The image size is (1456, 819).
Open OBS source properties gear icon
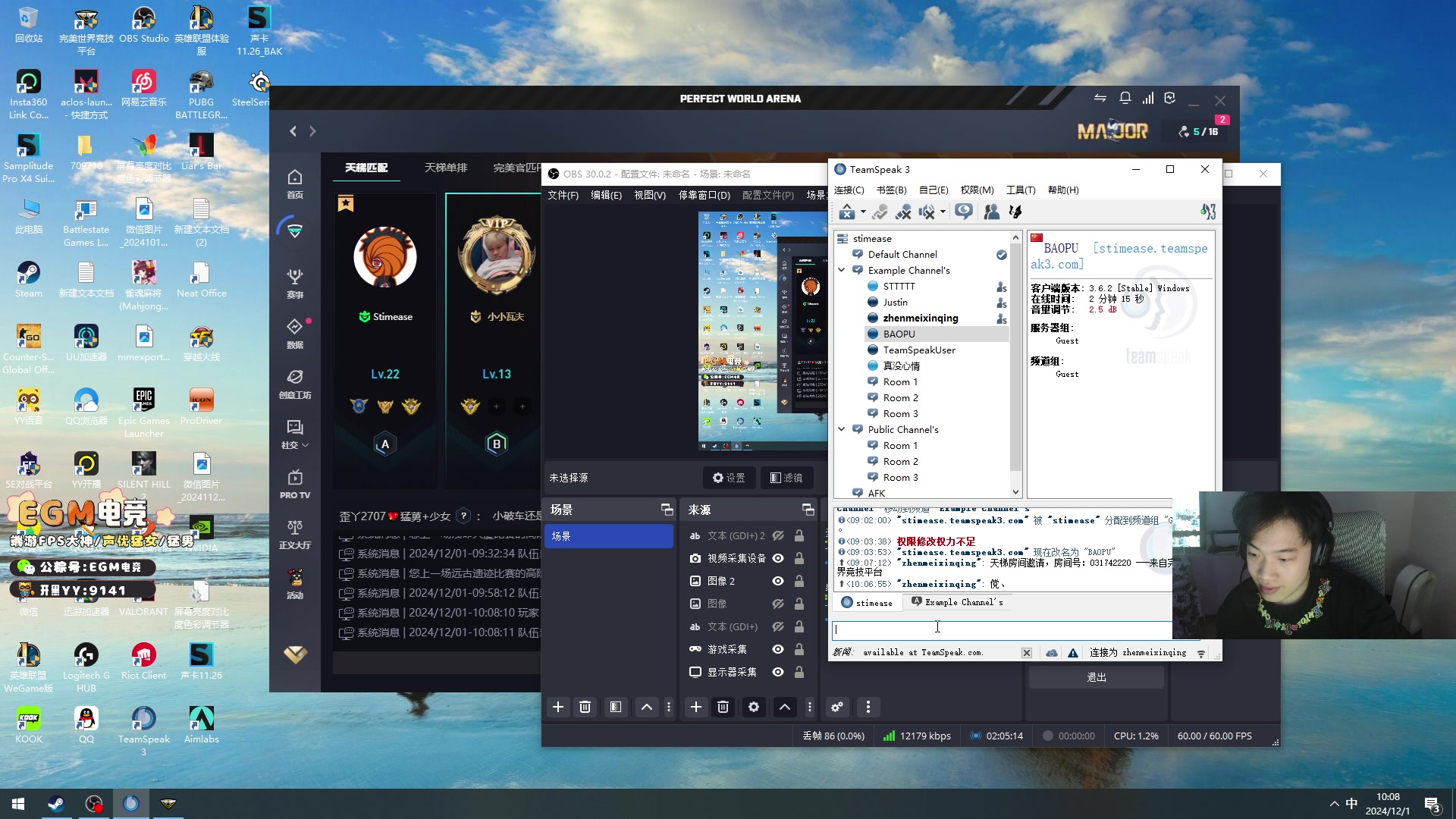point(753,707)
